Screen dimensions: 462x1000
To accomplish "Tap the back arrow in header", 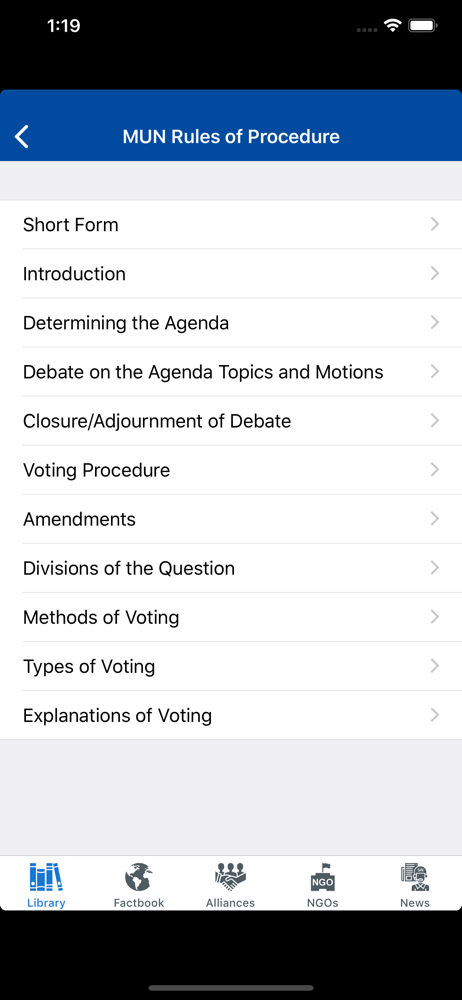I will 22,136.
